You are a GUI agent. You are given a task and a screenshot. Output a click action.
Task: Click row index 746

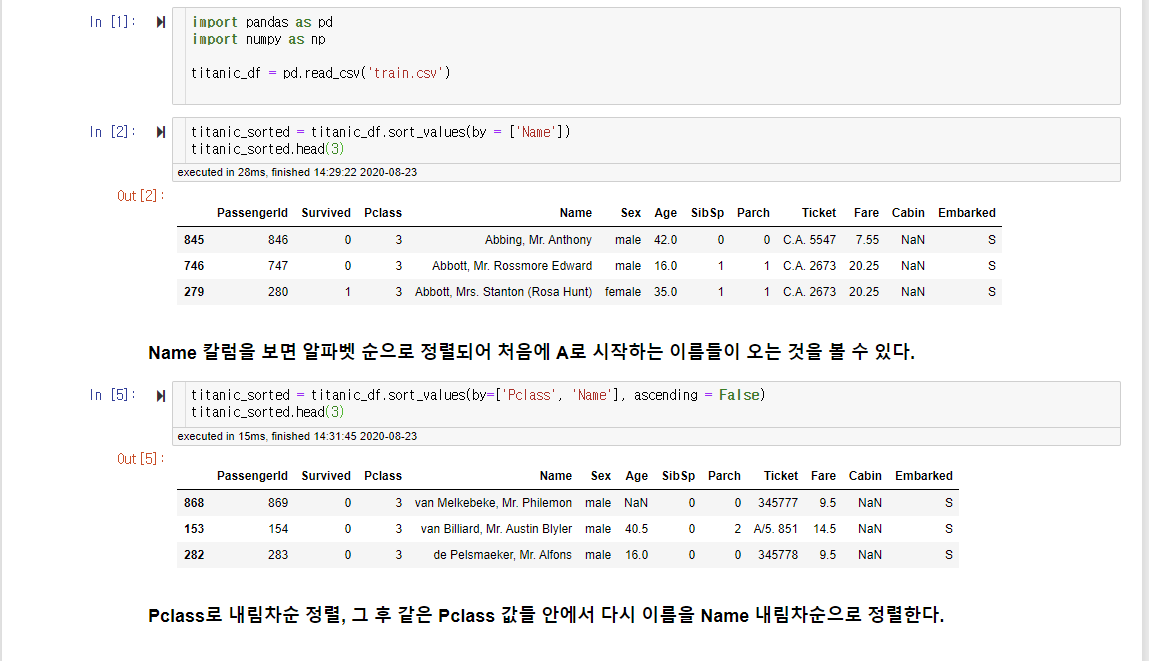pyautogui.click(x=194, y=265)
